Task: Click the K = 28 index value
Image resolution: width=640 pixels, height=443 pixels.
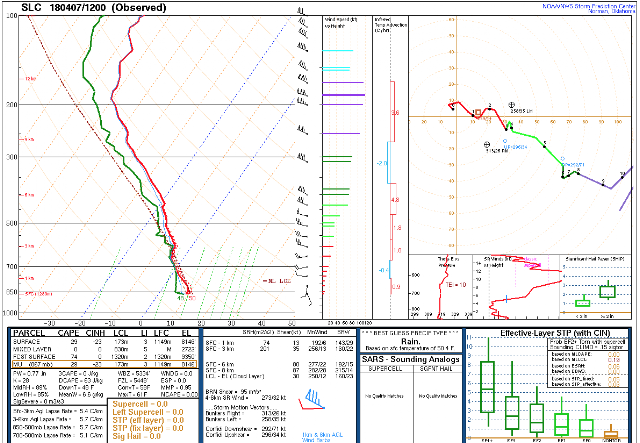Action: pos(23,381)
